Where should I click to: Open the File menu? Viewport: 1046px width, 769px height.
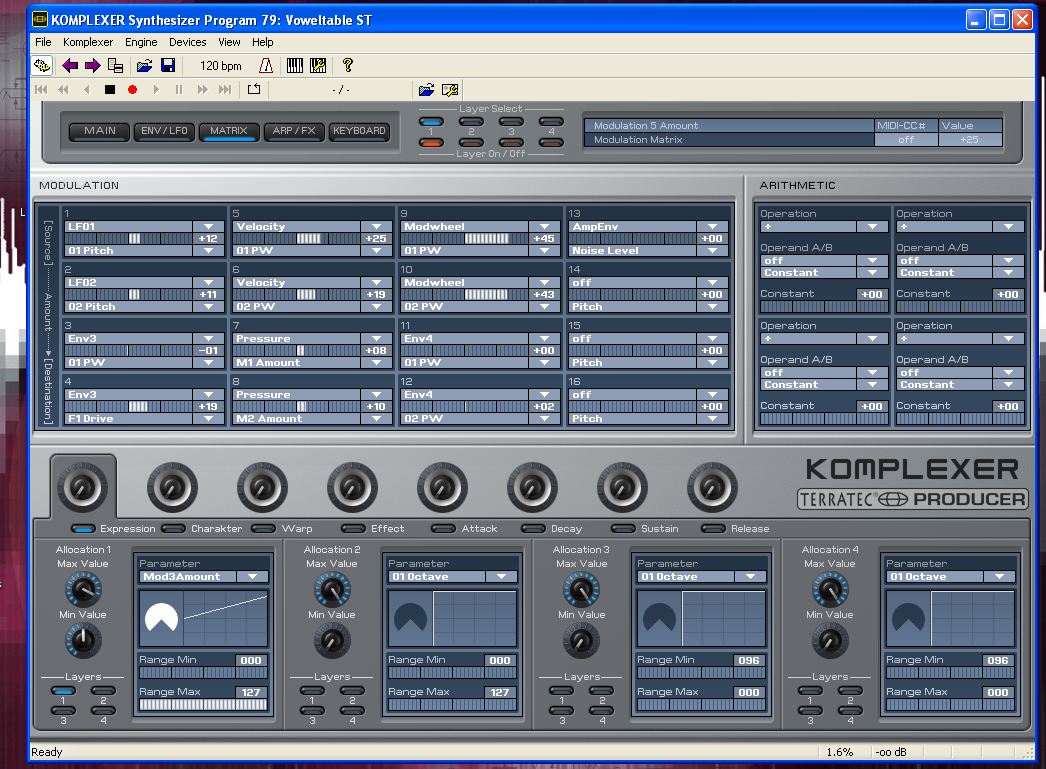click(x=43, y=42)
